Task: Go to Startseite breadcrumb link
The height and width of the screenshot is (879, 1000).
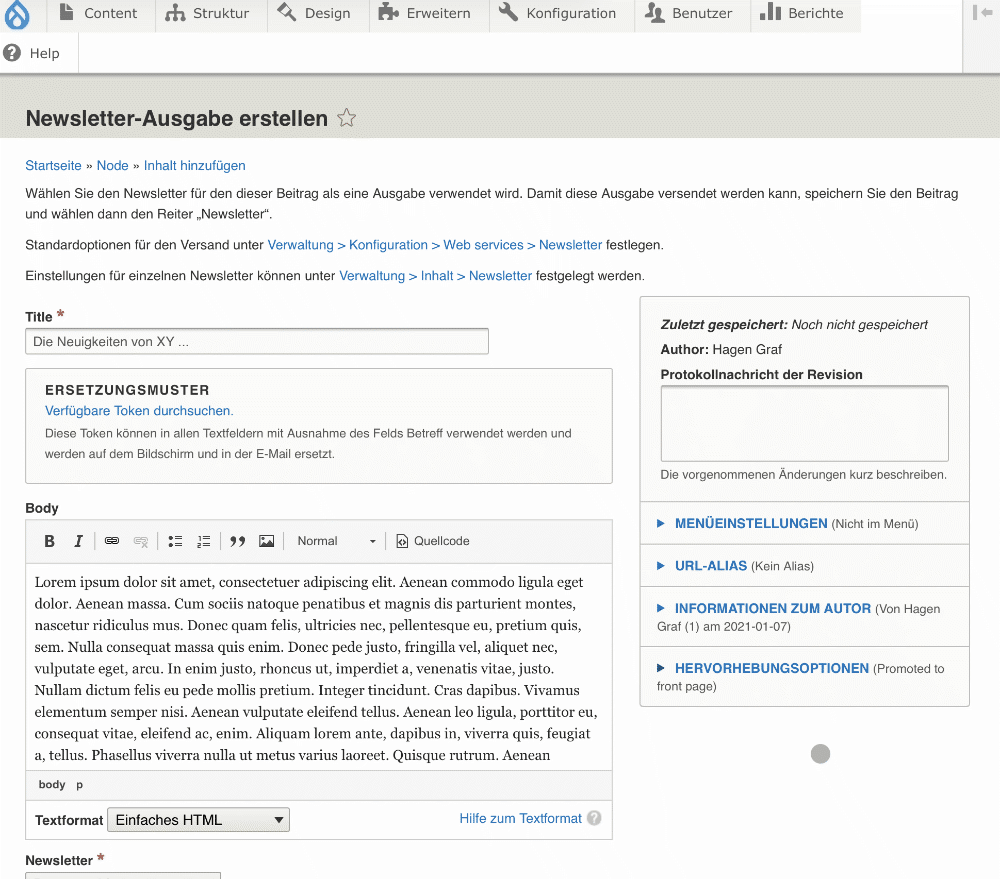Action: [x=54, y=165]
